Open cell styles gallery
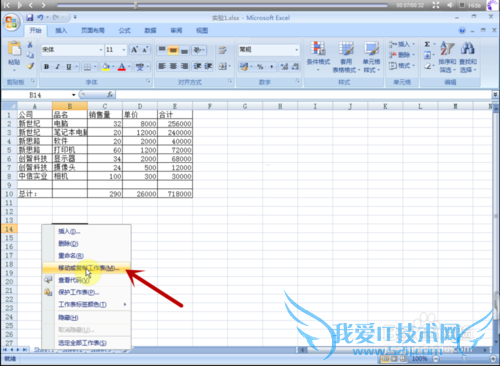Viewport: 500px width, 366px height. [x=371, y=57]
